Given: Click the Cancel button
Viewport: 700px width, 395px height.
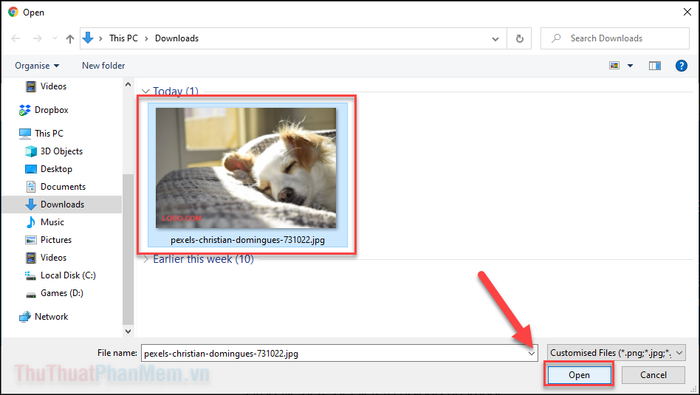Looking at the screenshot, I should point(653,375).
